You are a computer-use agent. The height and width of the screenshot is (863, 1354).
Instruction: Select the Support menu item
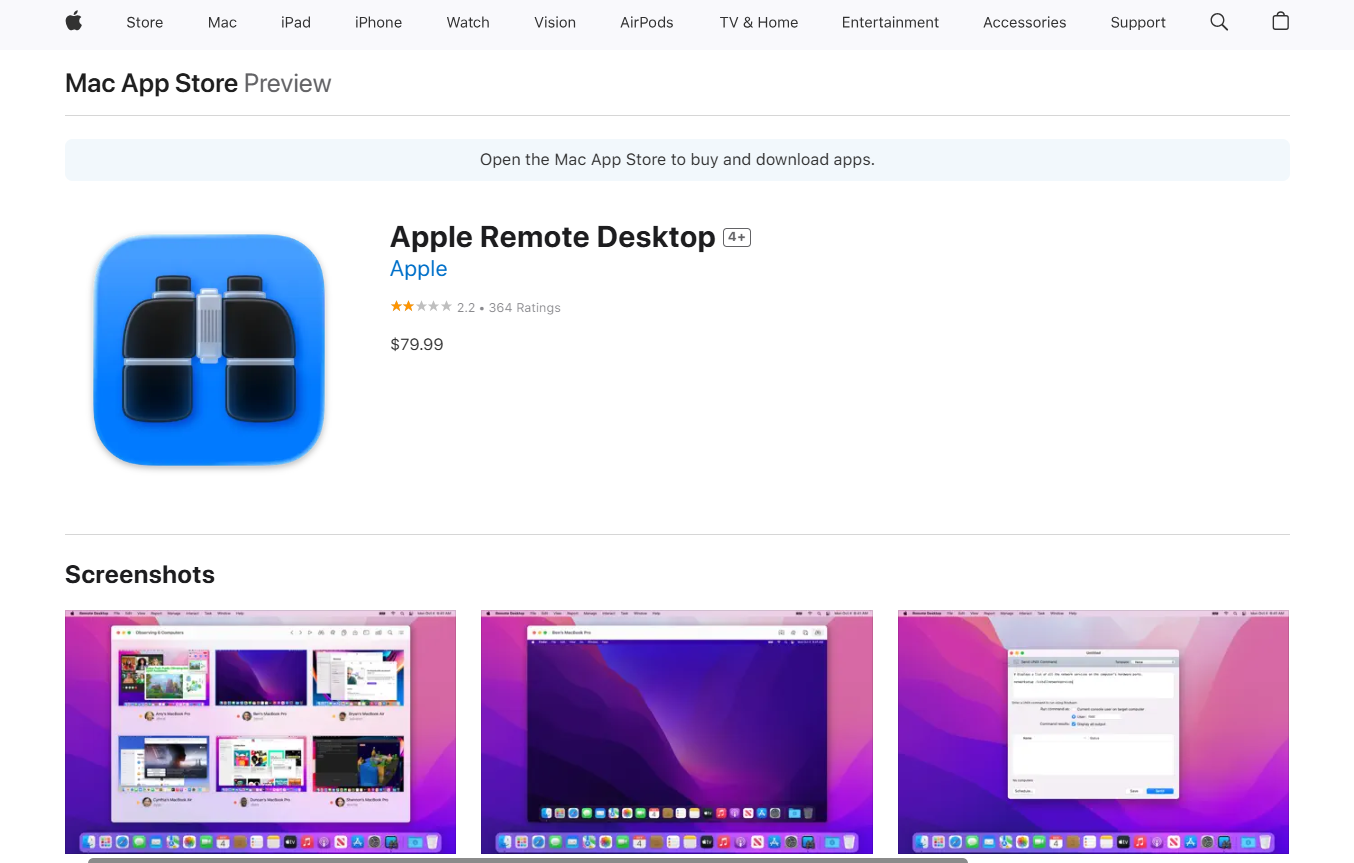(x=1138, y=22)
